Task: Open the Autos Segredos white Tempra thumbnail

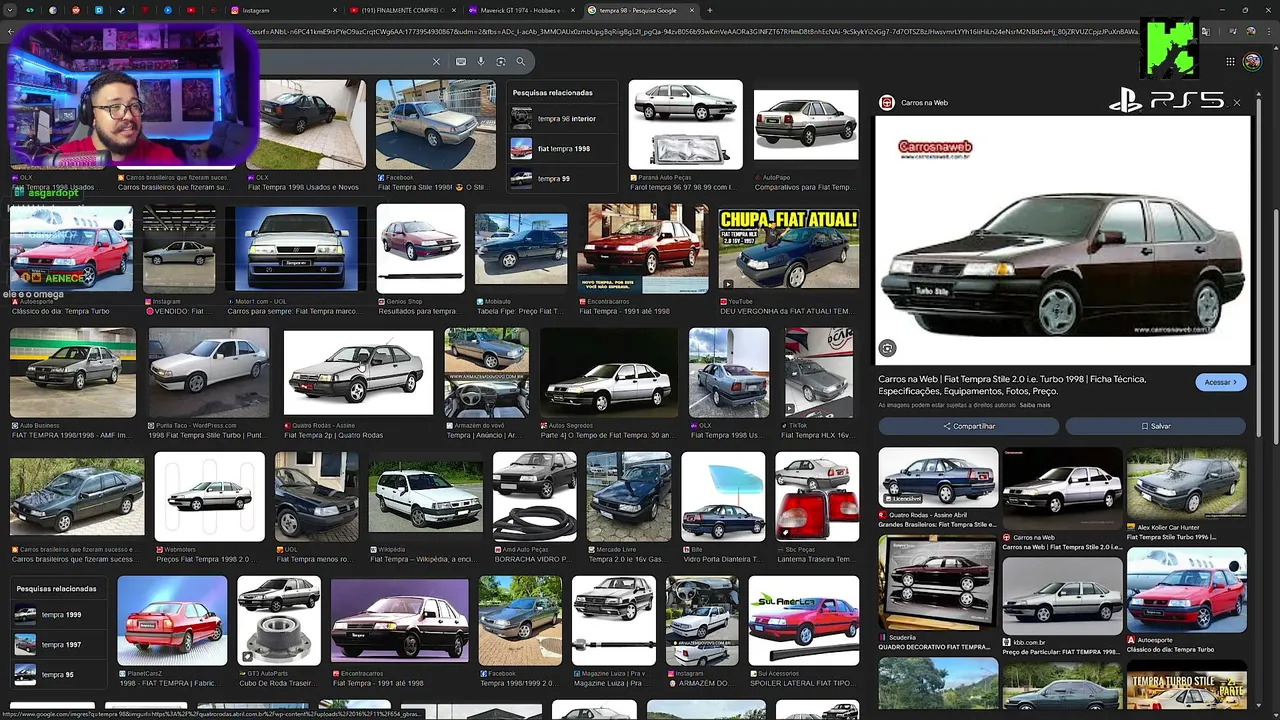Action: point(609,372)
